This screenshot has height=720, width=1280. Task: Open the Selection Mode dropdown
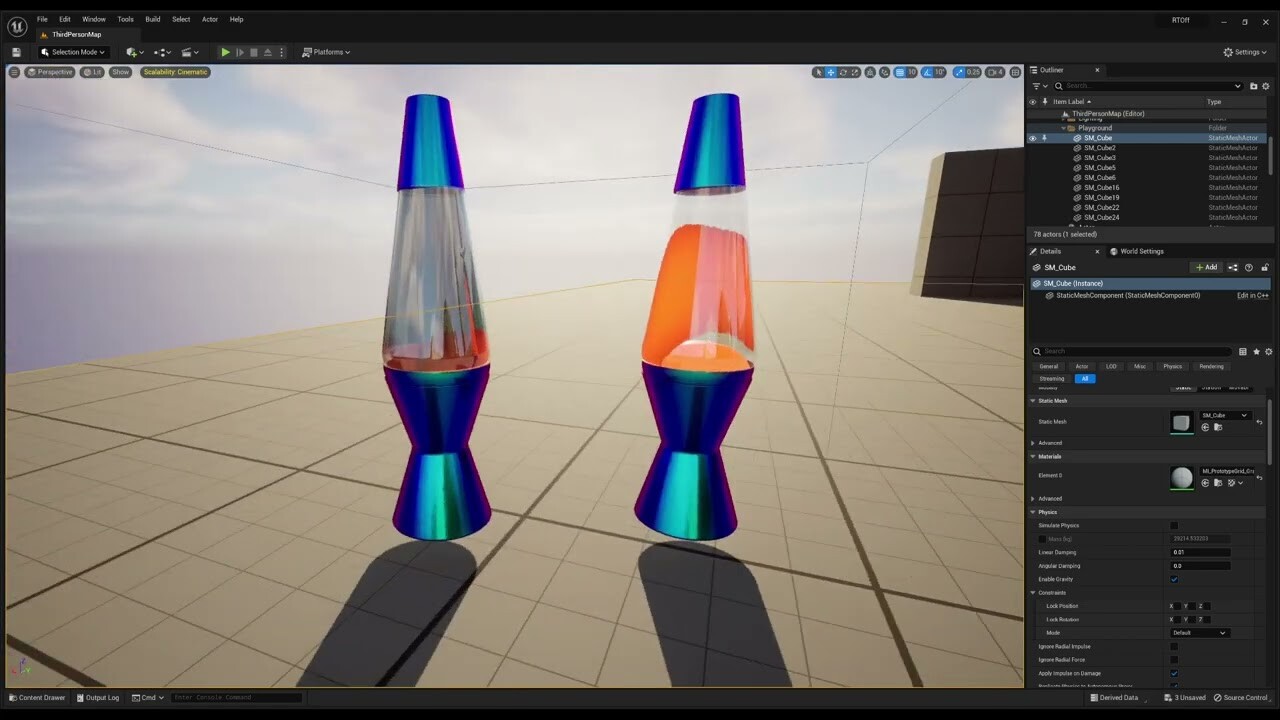coord(72,52)
